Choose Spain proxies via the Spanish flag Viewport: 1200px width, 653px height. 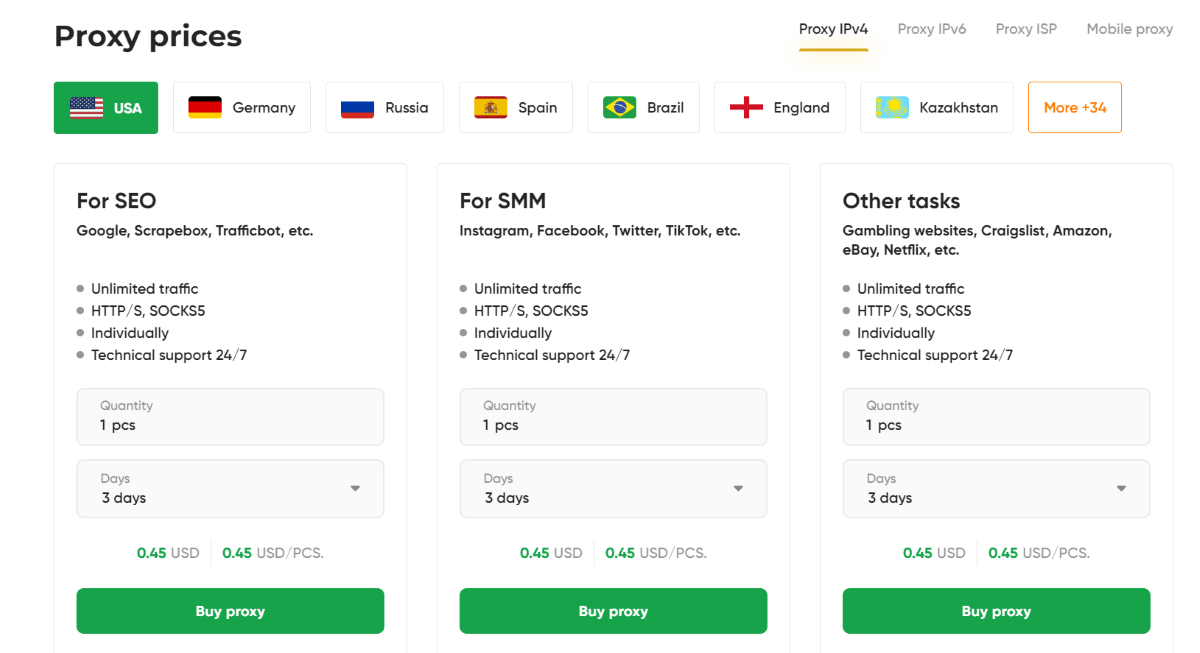click(x=515, y=107)
